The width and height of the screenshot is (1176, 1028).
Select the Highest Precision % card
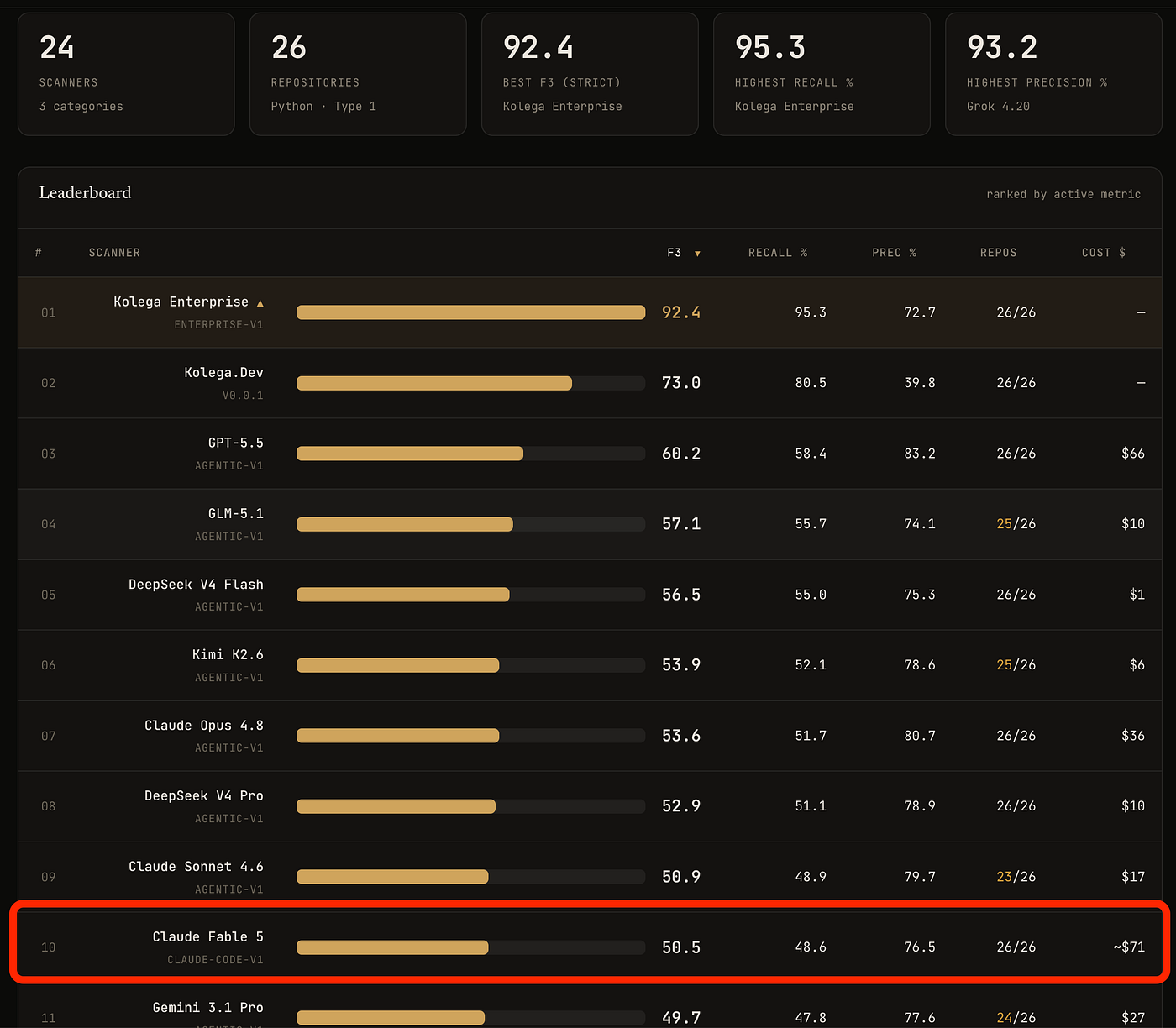[x=1053, y=74]
